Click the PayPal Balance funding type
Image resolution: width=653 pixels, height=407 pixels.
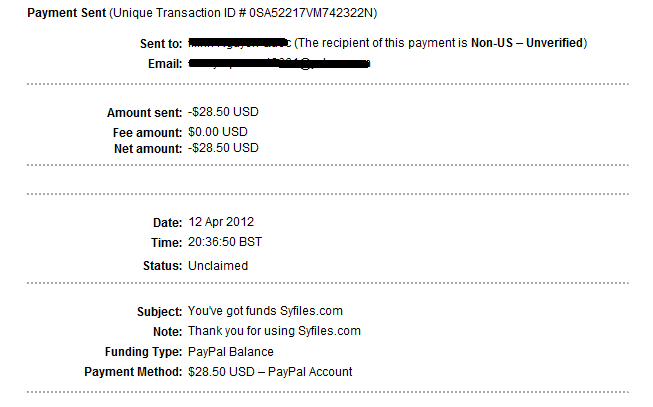click(231, 352)
